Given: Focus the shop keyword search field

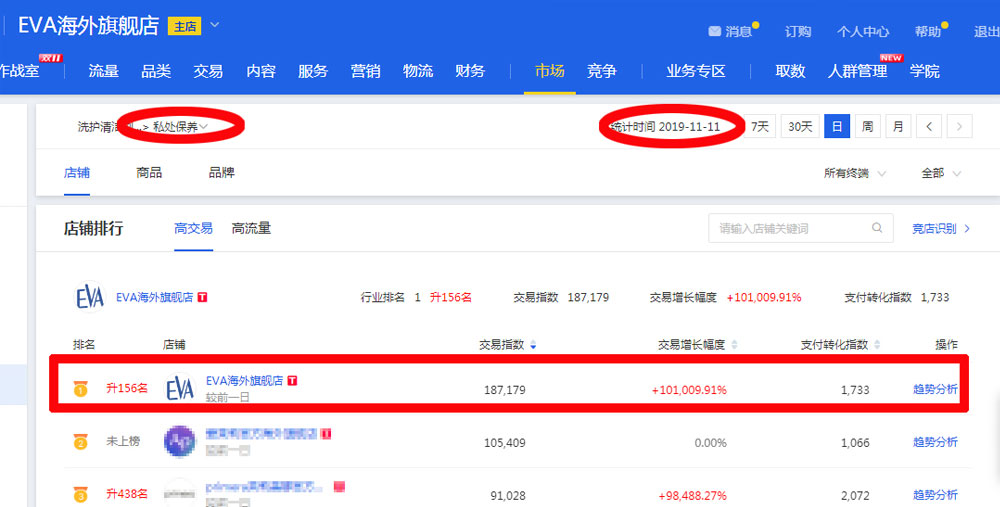Looking at the screenshot, I should [800, 228].
